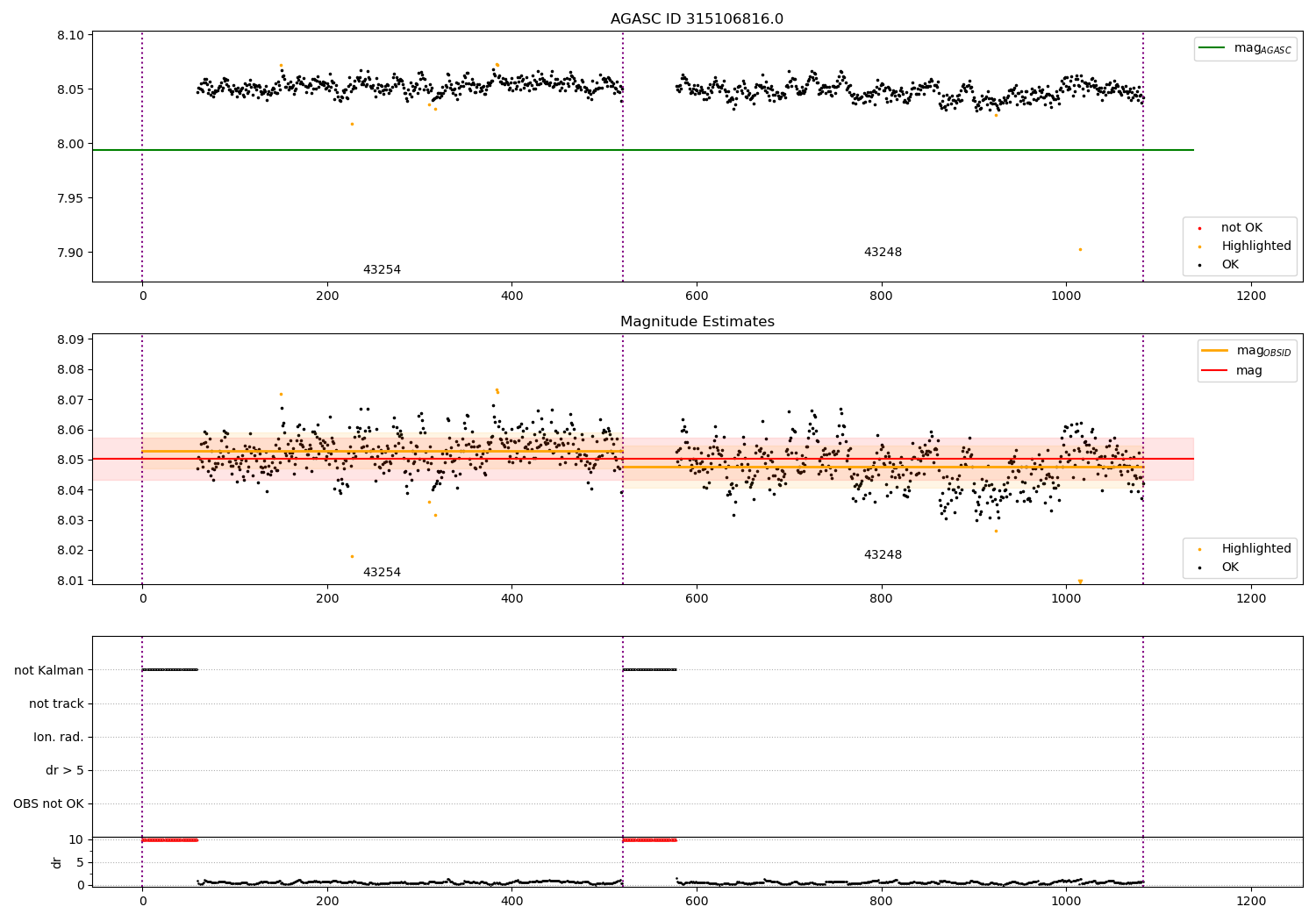This screenshot has height=921, width=1316.
Task: Click the 'not Kalman' axis label
Action: 49,670
